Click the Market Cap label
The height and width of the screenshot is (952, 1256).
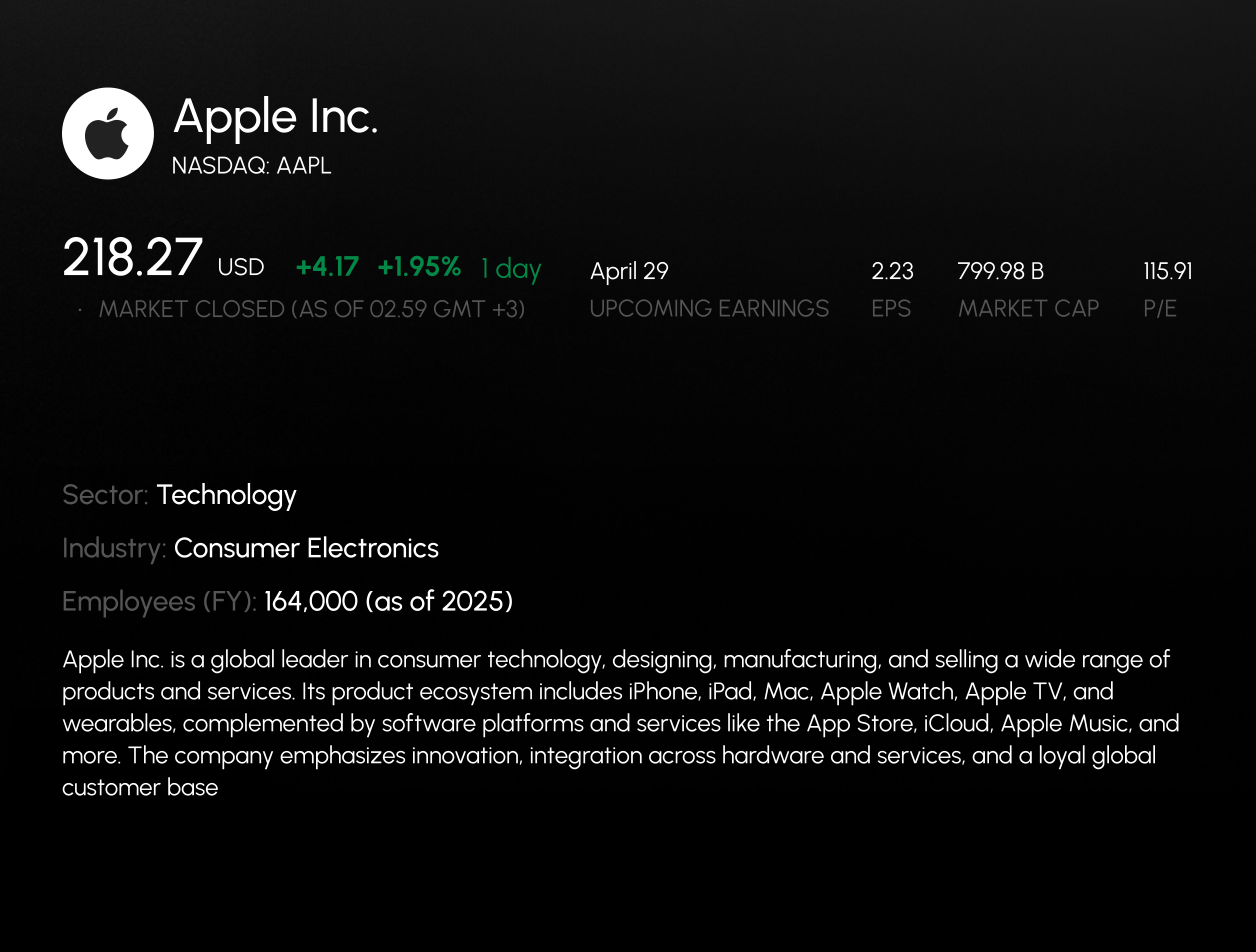click(1028, 309)
